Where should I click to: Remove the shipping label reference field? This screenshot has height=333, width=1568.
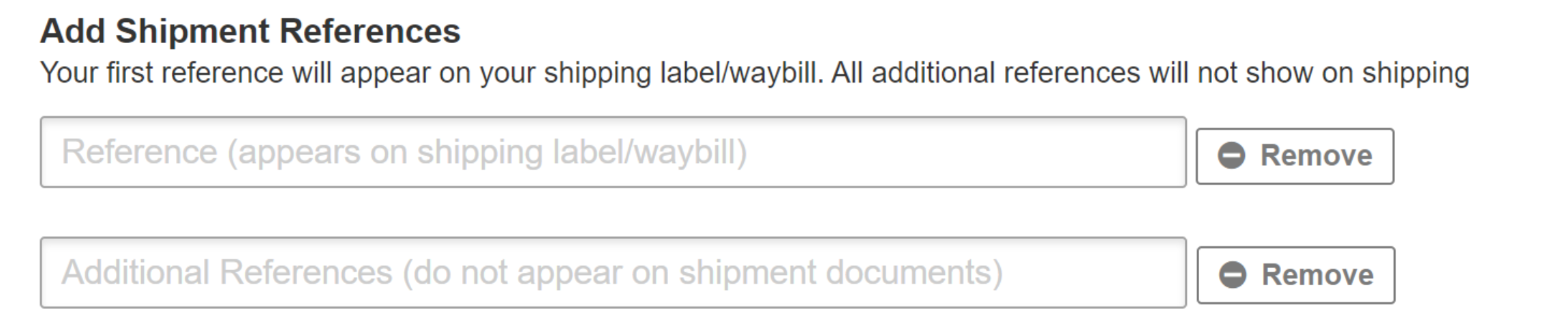tap(1294, 156)
